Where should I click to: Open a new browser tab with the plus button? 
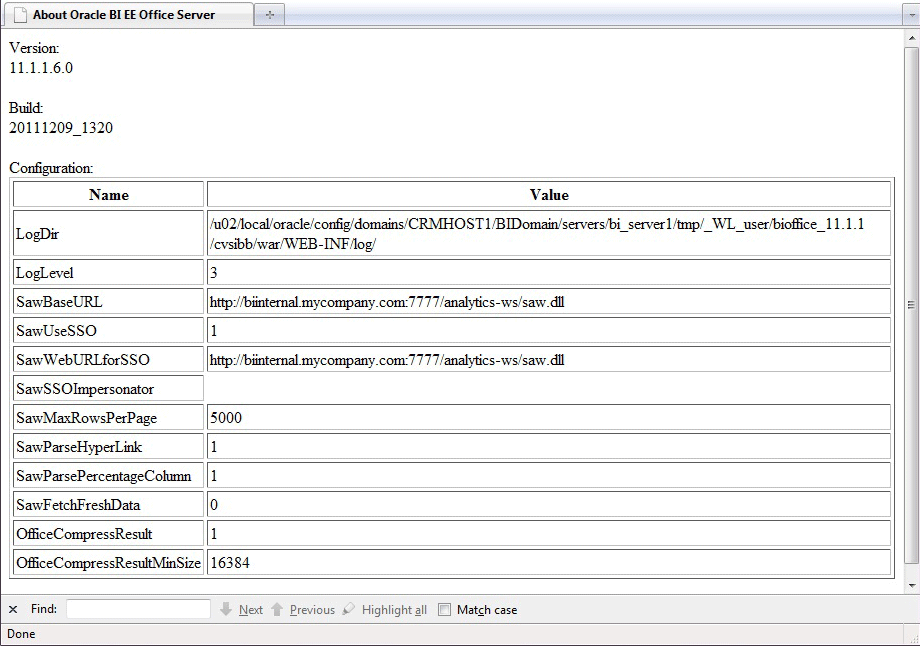click(270, 15)
